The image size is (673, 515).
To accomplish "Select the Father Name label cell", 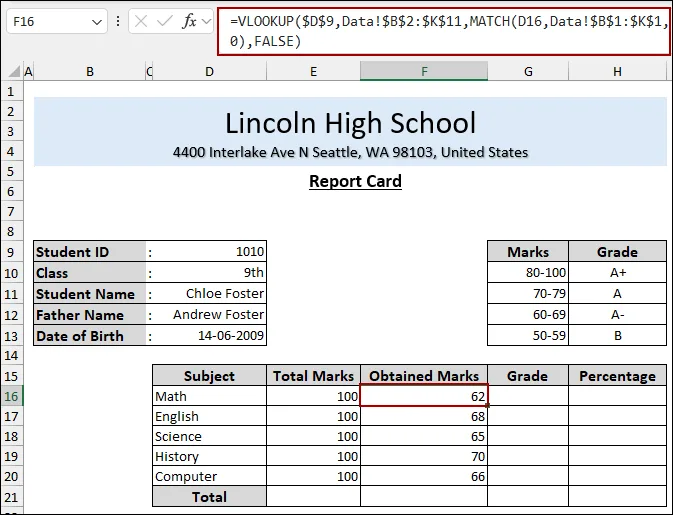I will (x=90, y=315).
